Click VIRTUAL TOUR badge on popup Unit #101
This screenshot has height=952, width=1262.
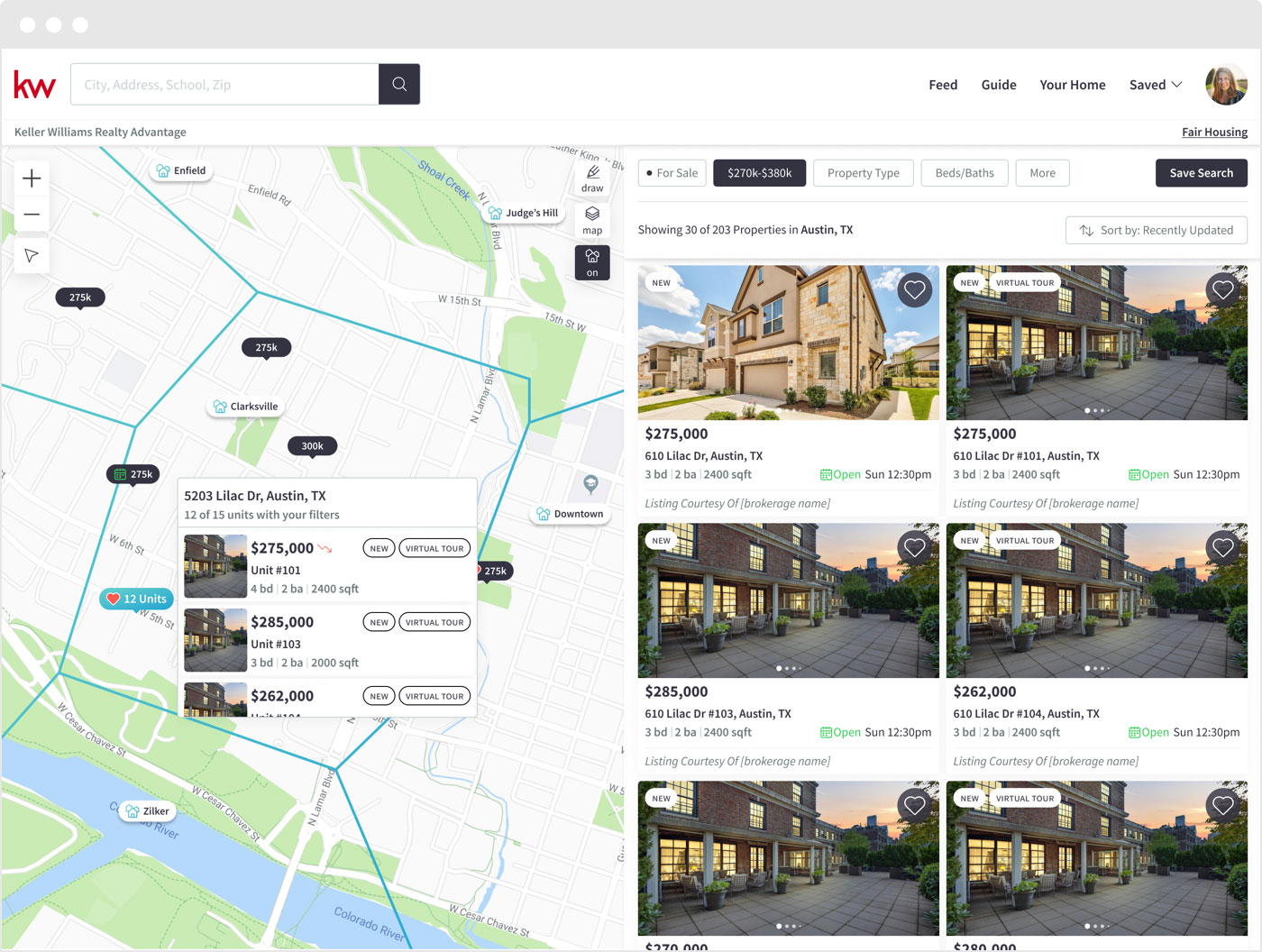434,548
